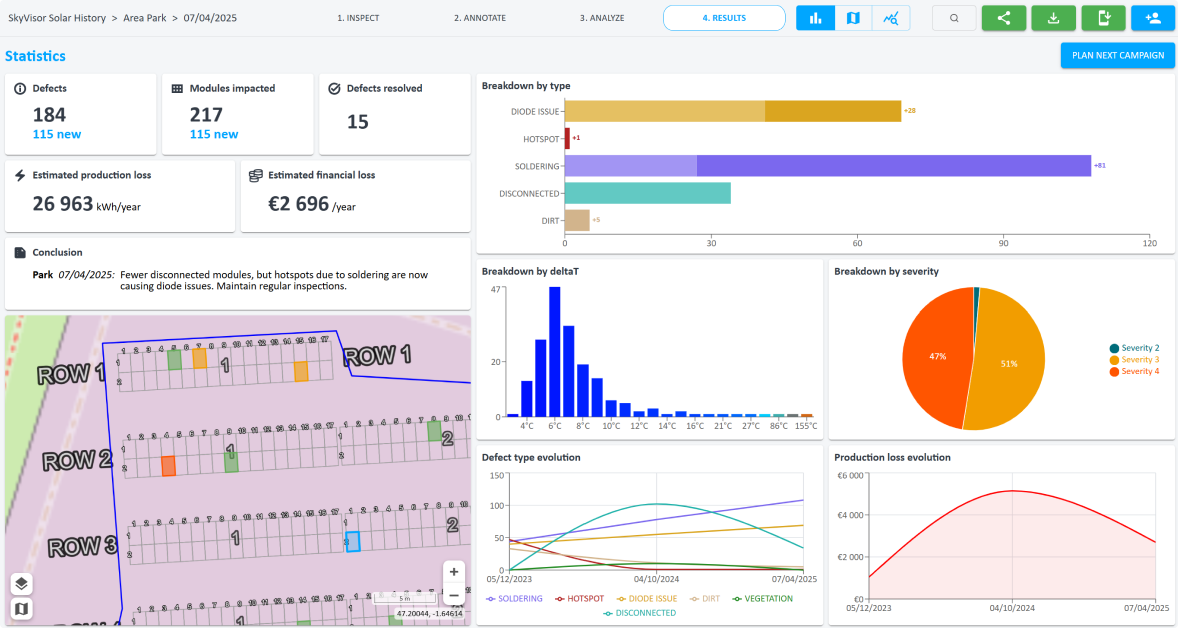The width and height of the screenshot is (1178, 628).
Task: Open the bar chart statistics view
Action: click(815, 18)
